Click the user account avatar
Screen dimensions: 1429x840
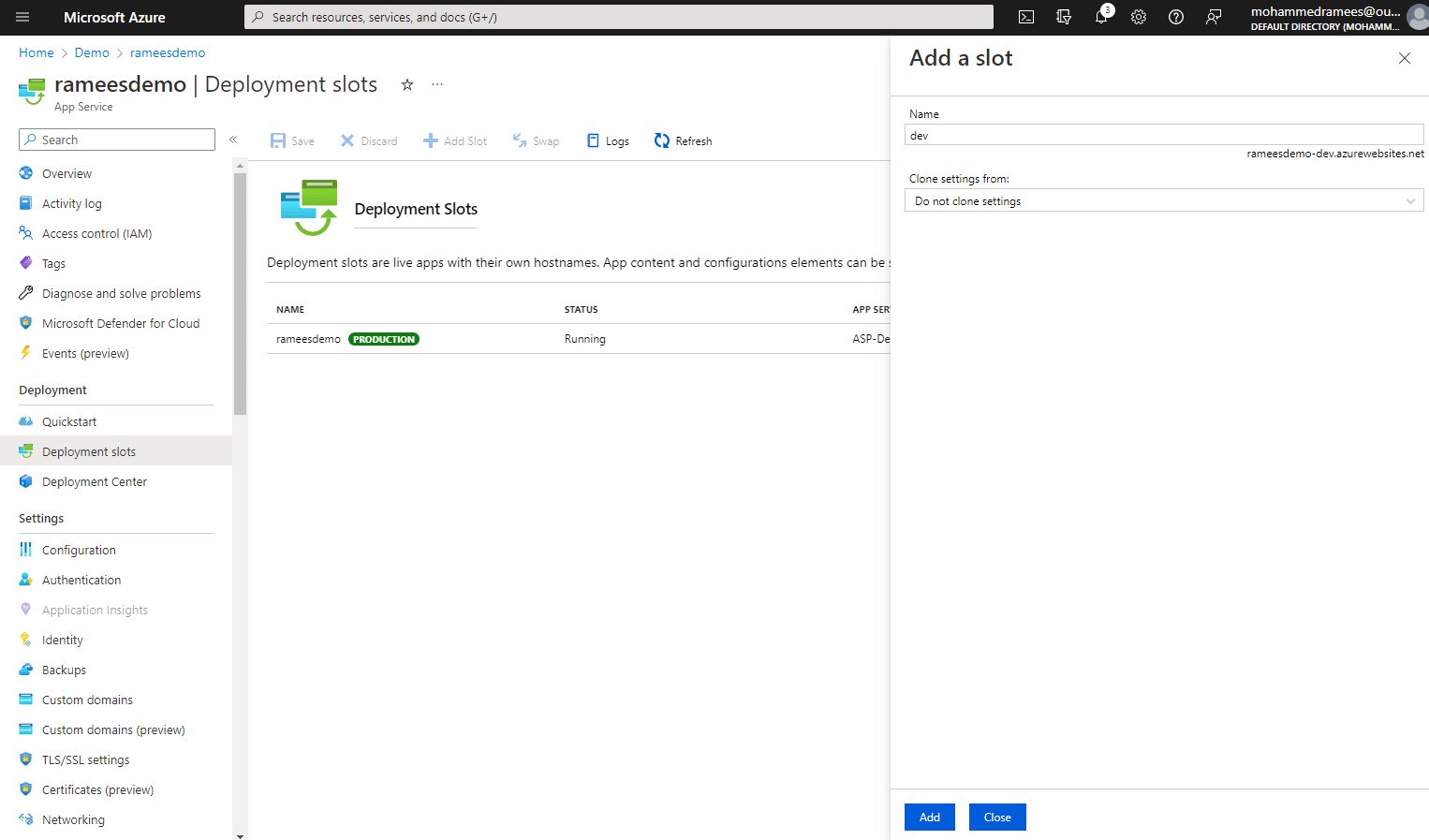(1417, 18)
